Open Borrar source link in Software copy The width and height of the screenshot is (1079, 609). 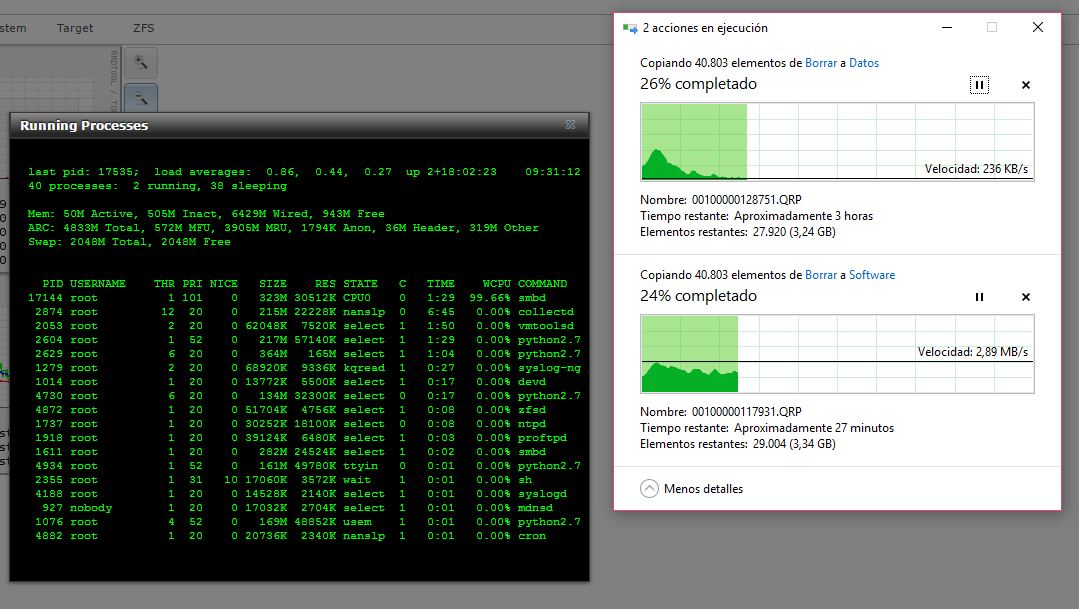tap(821, 275)
